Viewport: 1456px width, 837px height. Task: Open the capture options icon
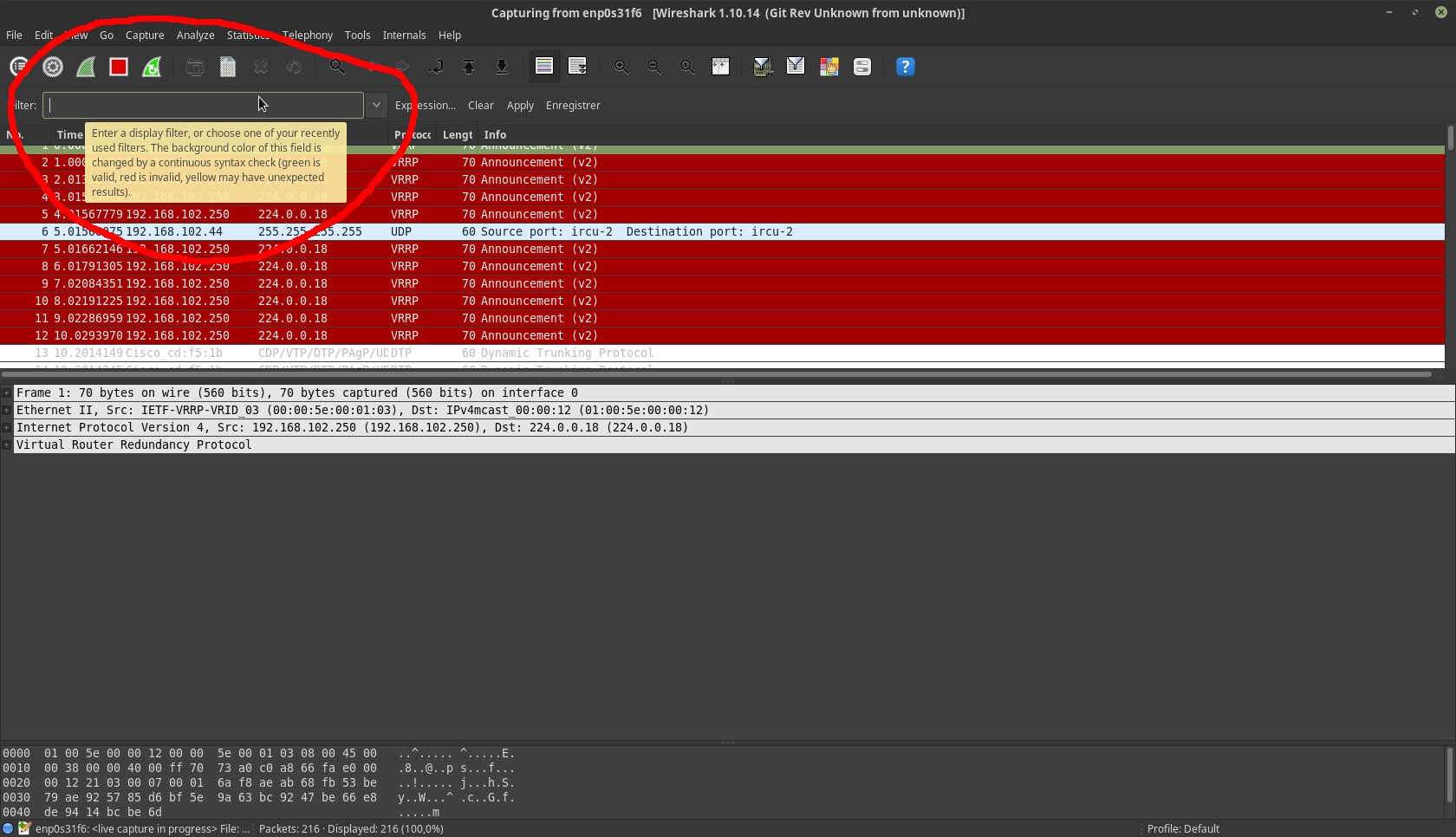[x=53, y=67]
